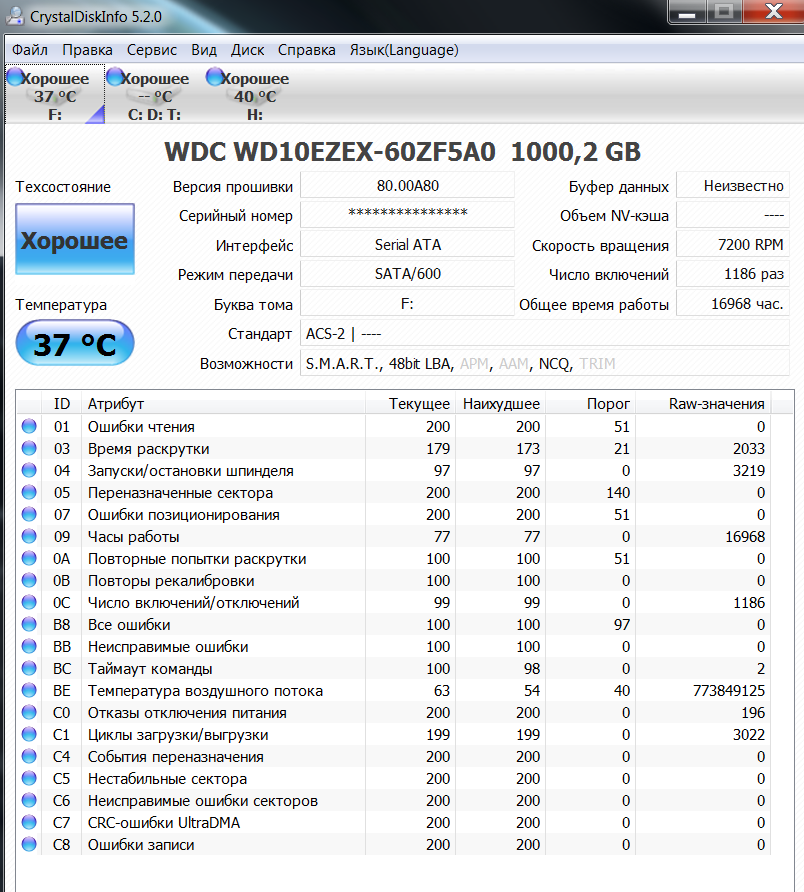This screenshot has height=892, width=804.
Task: Click status icon for 0C Число включений/отключений
Action: click(29, 602)
